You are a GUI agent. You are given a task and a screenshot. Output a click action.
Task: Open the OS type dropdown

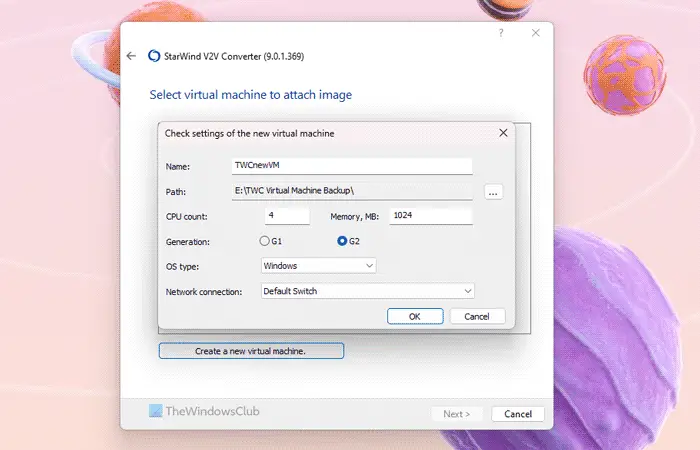318,266
